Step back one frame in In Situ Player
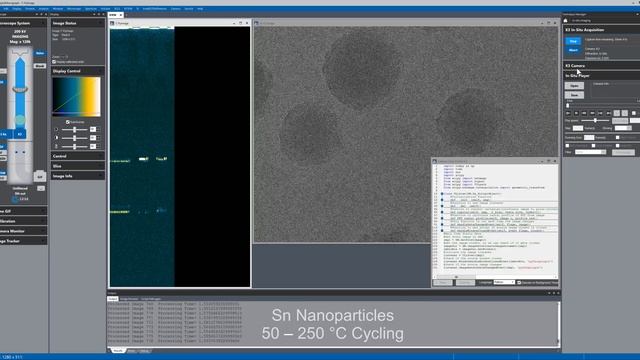Screen dimensions: 640x360 click(x=576, y=113)
